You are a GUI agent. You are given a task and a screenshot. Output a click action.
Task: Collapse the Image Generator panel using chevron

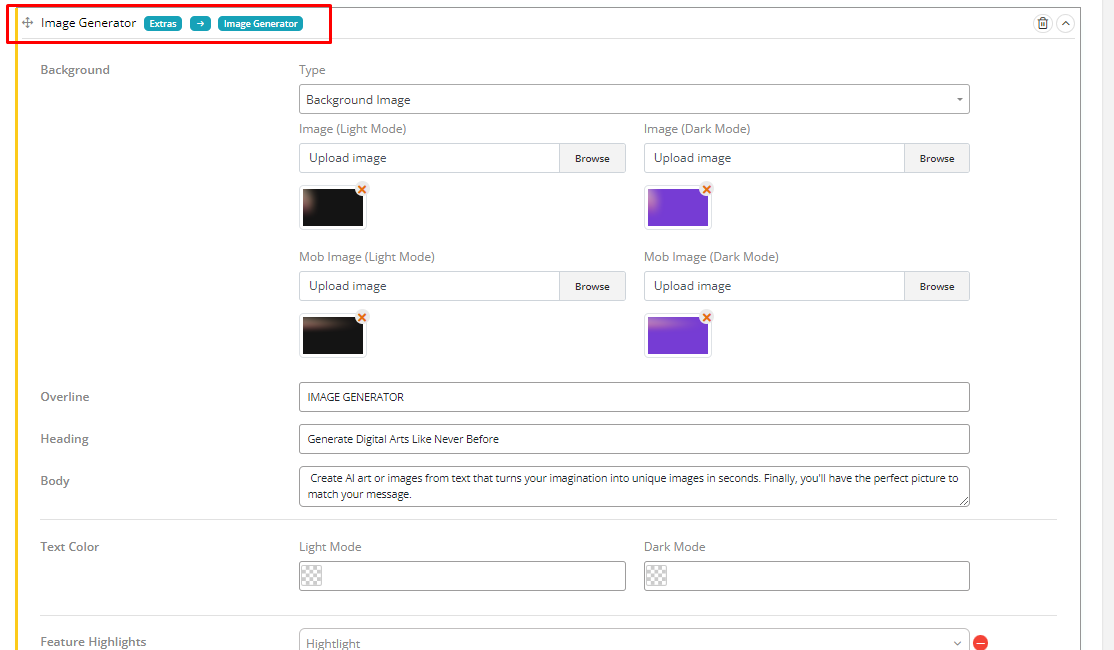(1065, 23)
